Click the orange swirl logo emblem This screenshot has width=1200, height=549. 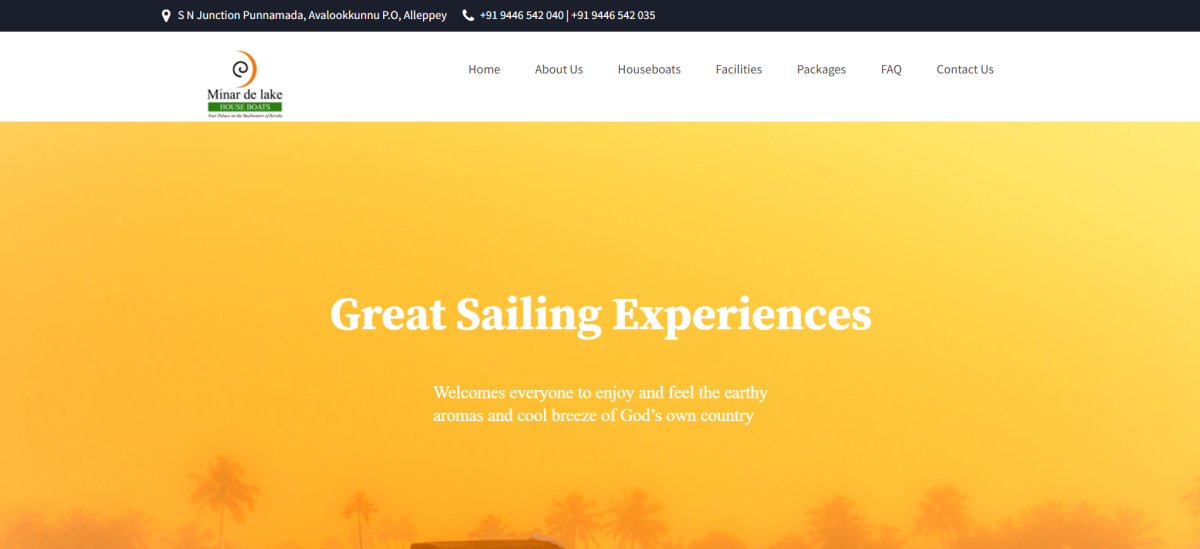[x=244, y=69]
